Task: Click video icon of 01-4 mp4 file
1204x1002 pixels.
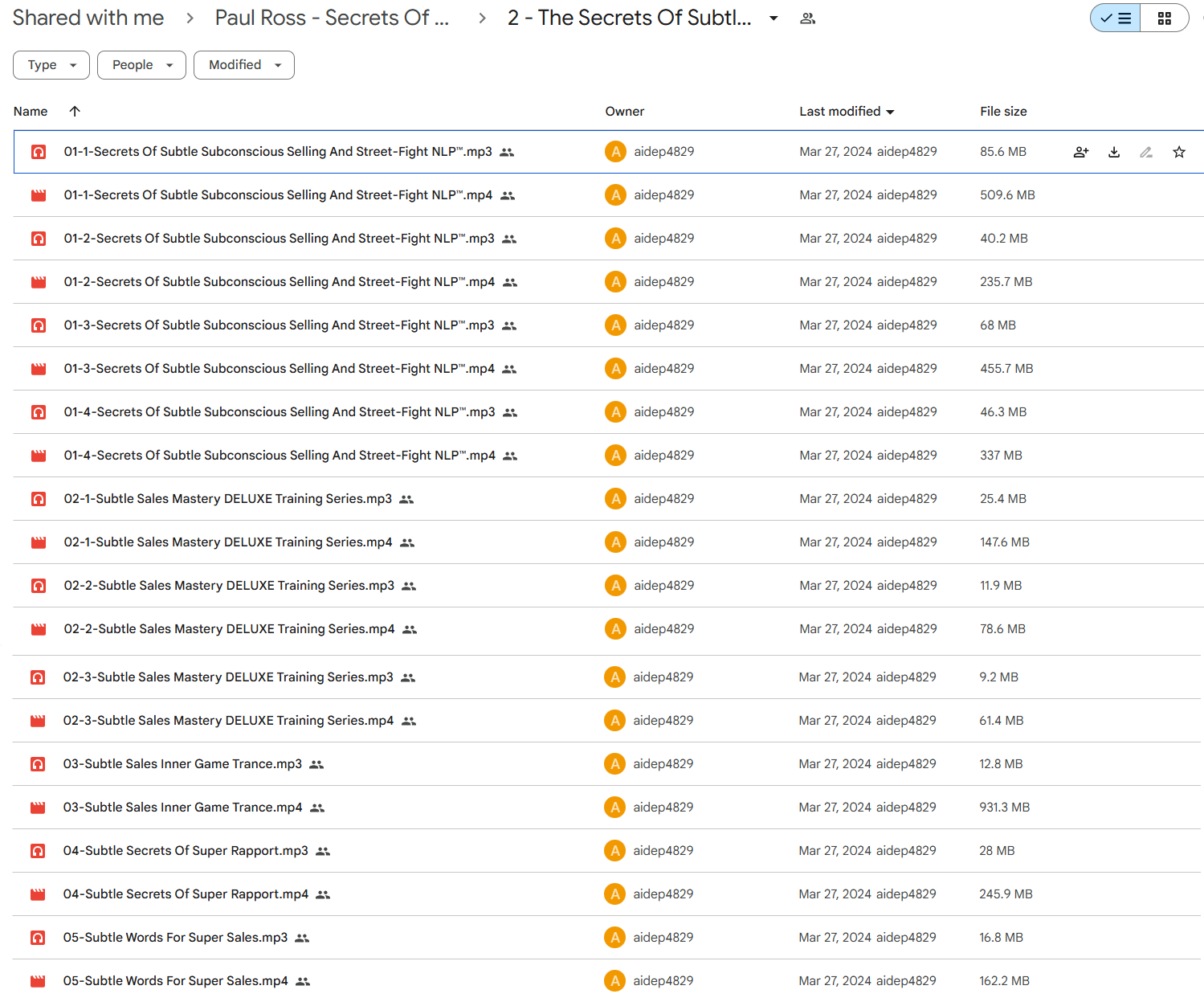Action: coord(39,456)
